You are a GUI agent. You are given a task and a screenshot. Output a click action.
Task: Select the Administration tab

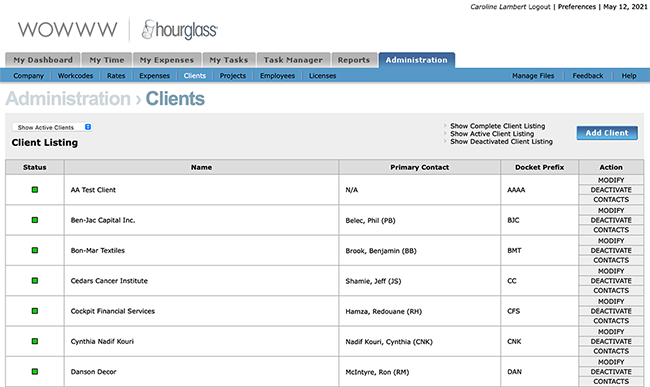pyautogui.click(x=417, y=60)
